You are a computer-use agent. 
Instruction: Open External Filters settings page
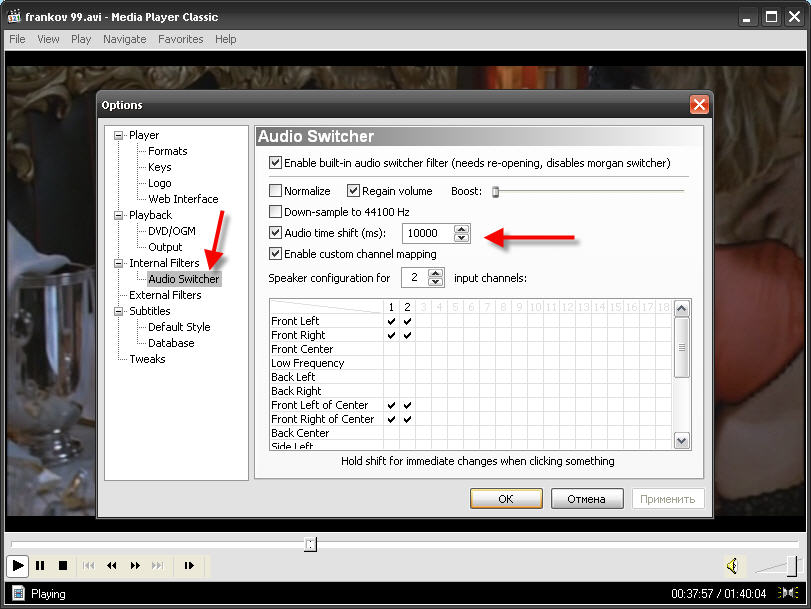click(165, 295)
